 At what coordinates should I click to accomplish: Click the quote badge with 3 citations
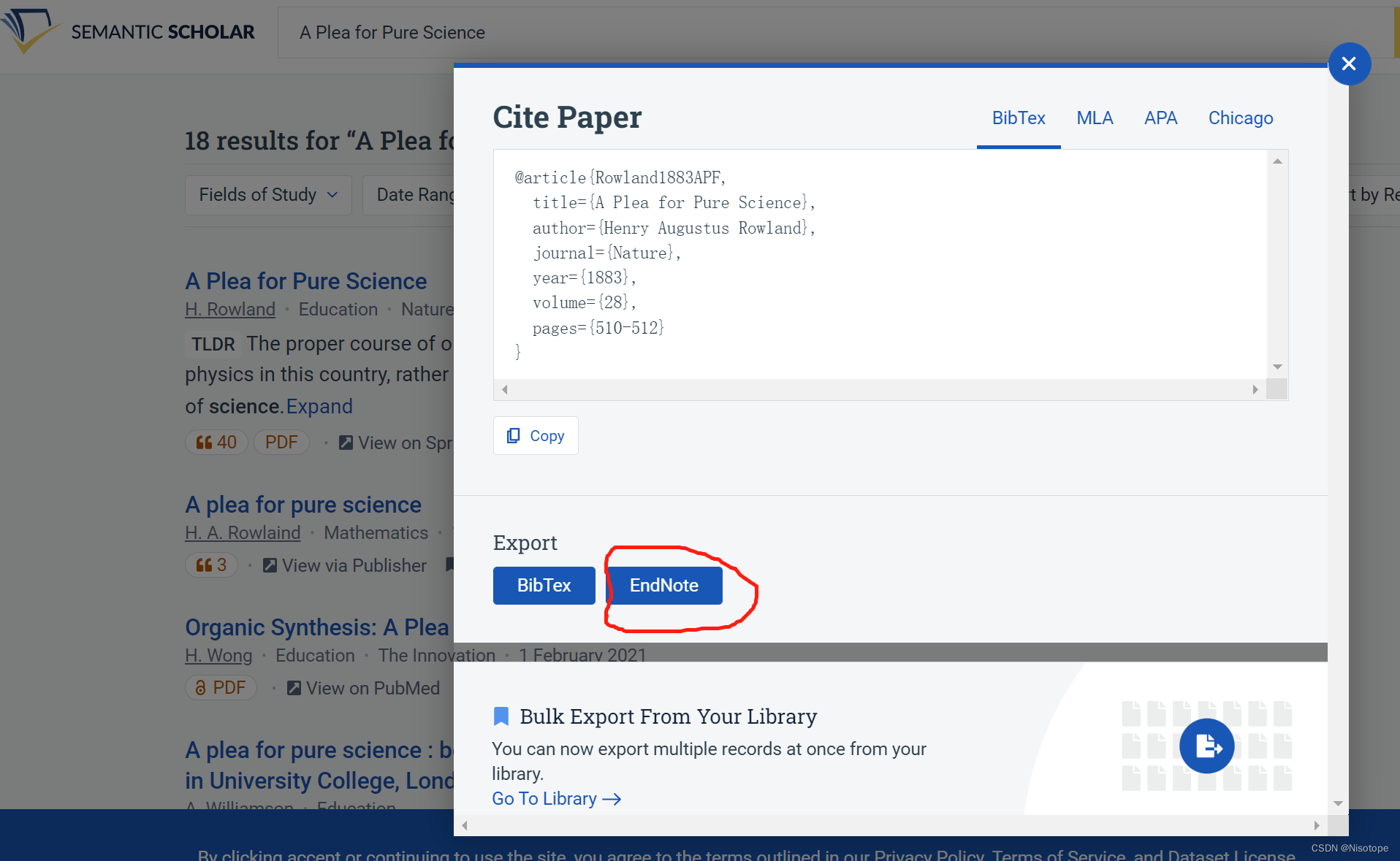point(211,565)
